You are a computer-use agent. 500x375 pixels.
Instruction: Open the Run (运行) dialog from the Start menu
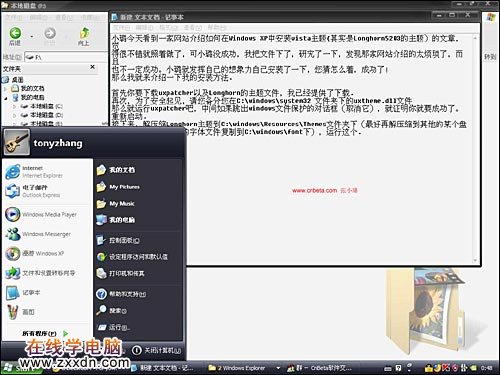point(138,327)
